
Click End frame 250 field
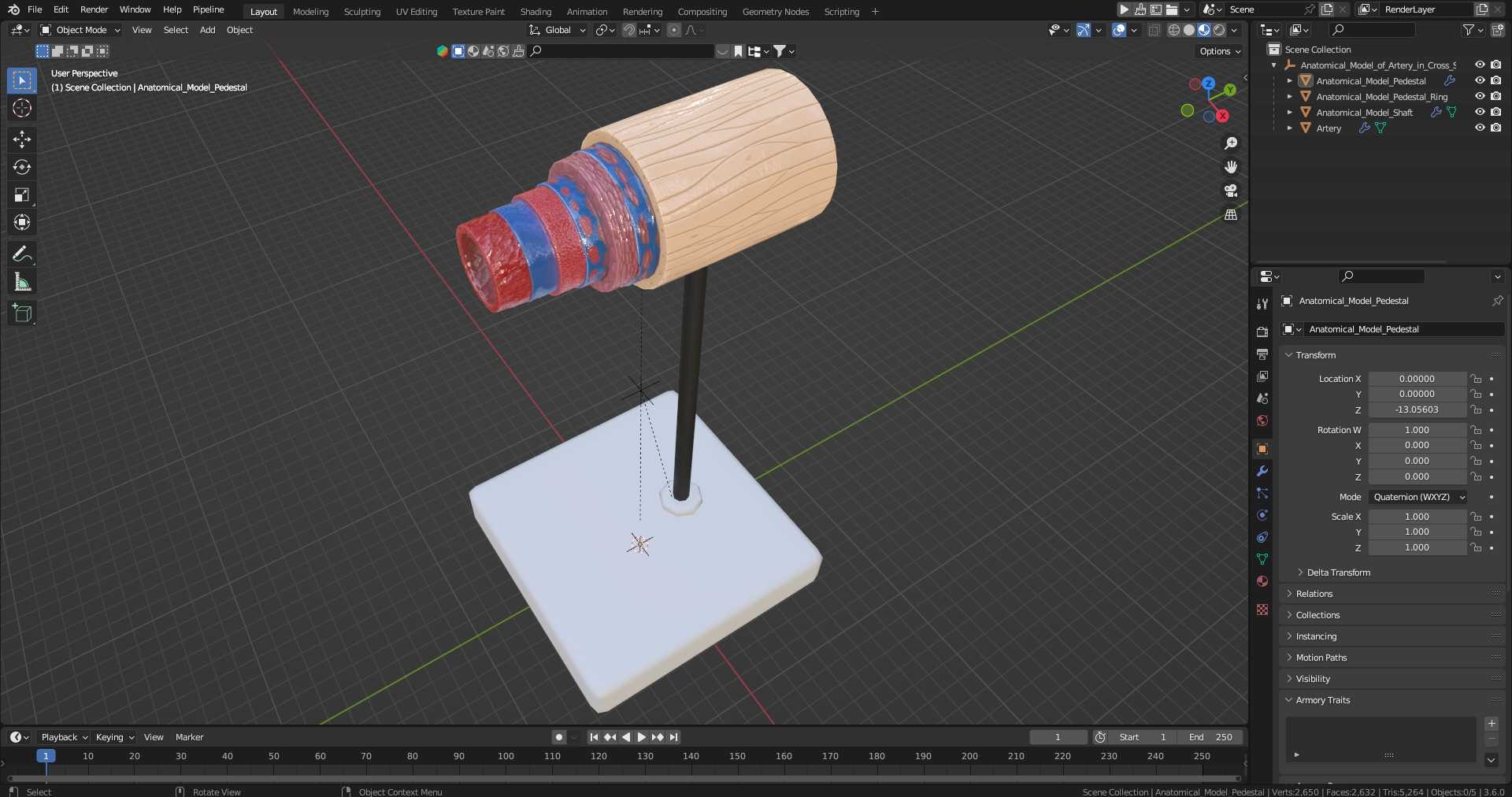pyautogui.click(x=1211, y=737)
